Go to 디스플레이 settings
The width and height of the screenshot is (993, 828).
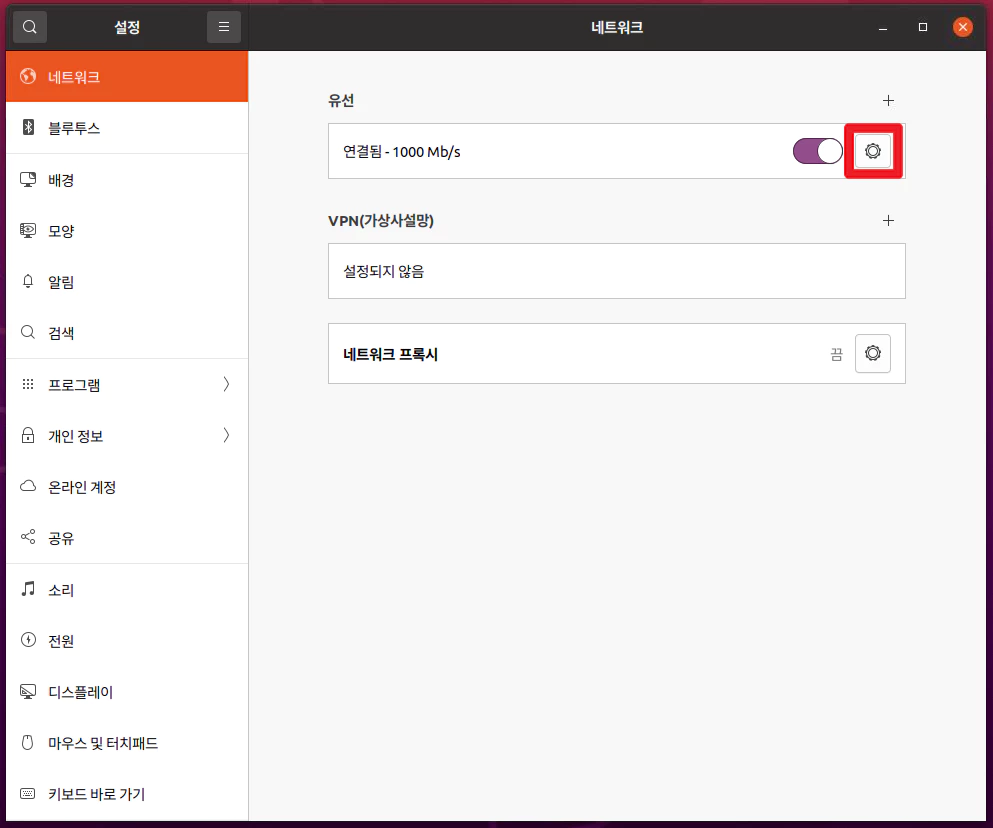[127, 692]
